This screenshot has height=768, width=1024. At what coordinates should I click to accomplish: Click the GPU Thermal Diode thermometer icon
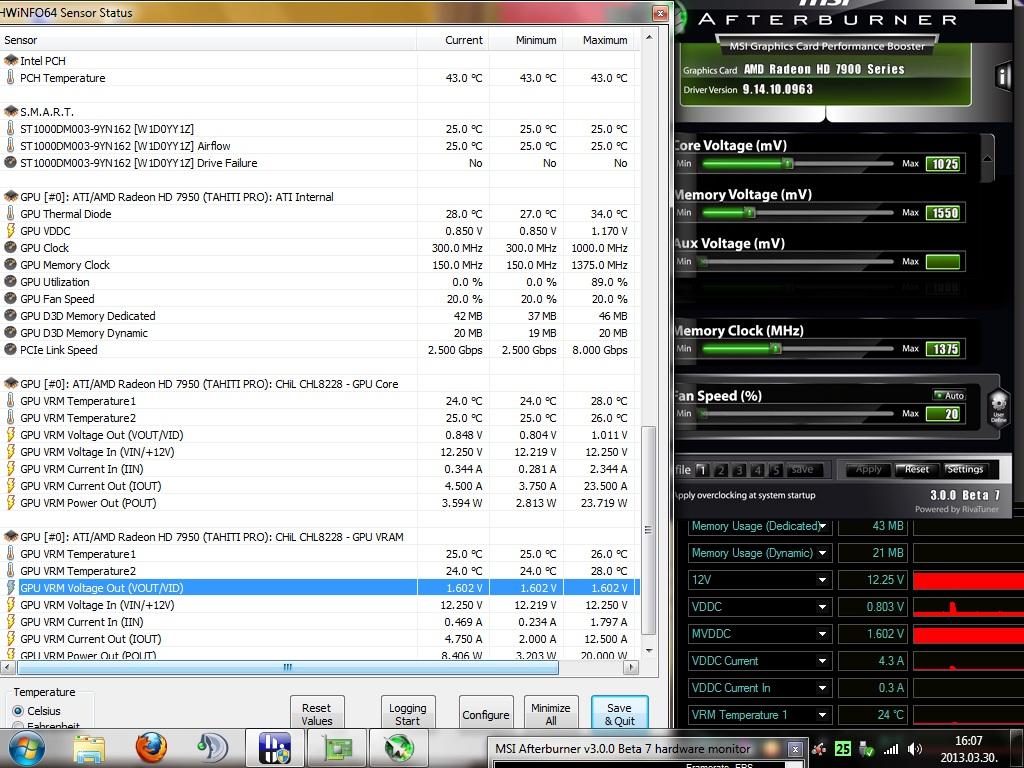[x=10, y=214]
